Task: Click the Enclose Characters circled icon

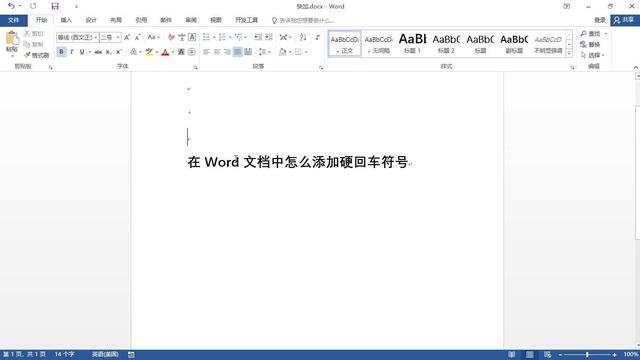Action: pos(191,52)
